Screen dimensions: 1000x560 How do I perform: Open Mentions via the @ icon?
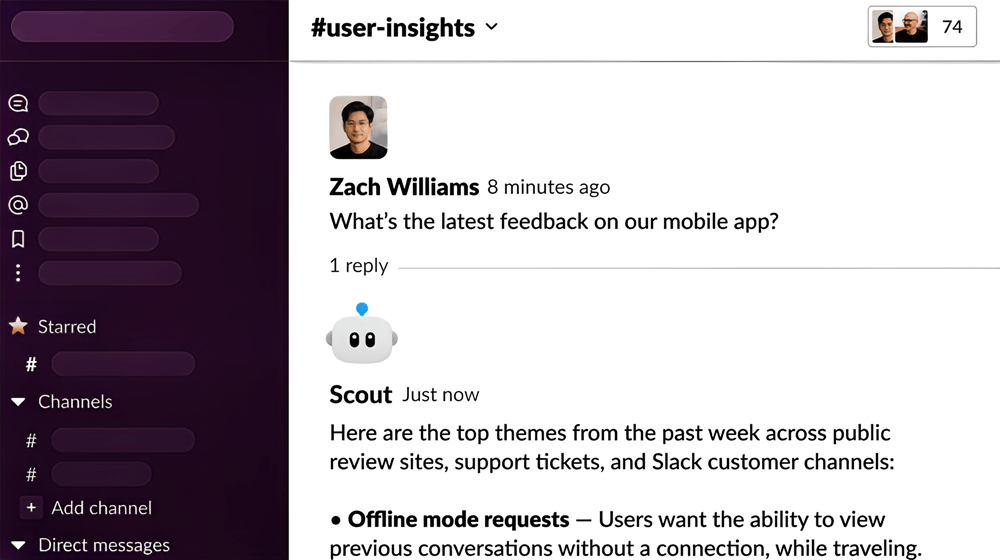tap(18, 205)
